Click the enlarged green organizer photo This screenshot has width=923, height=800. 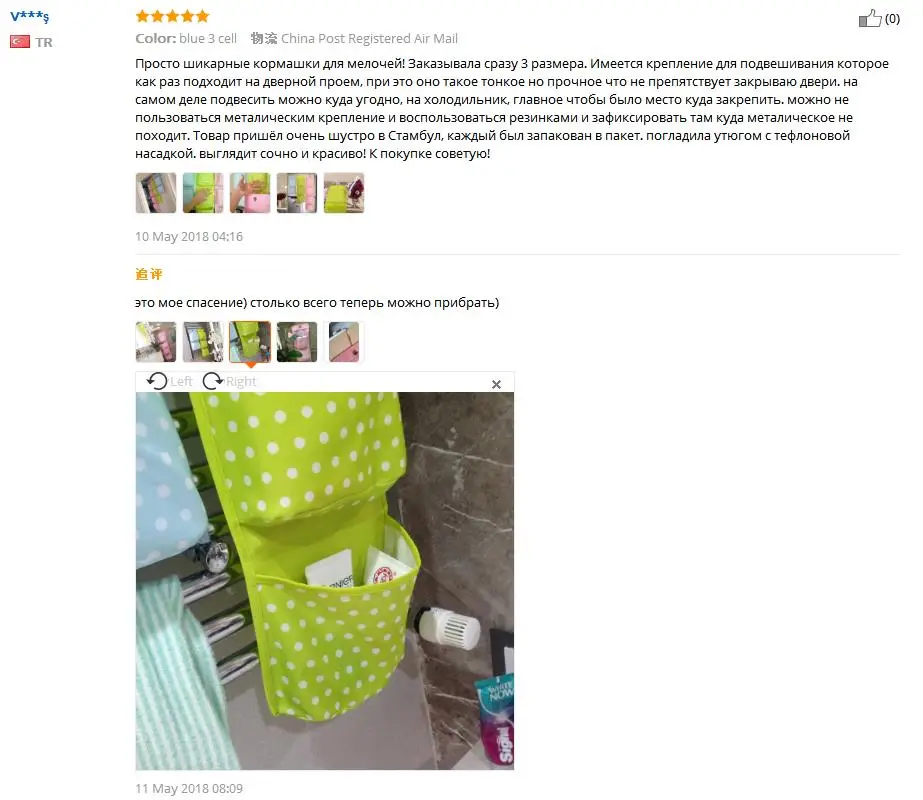coord(325,581)
